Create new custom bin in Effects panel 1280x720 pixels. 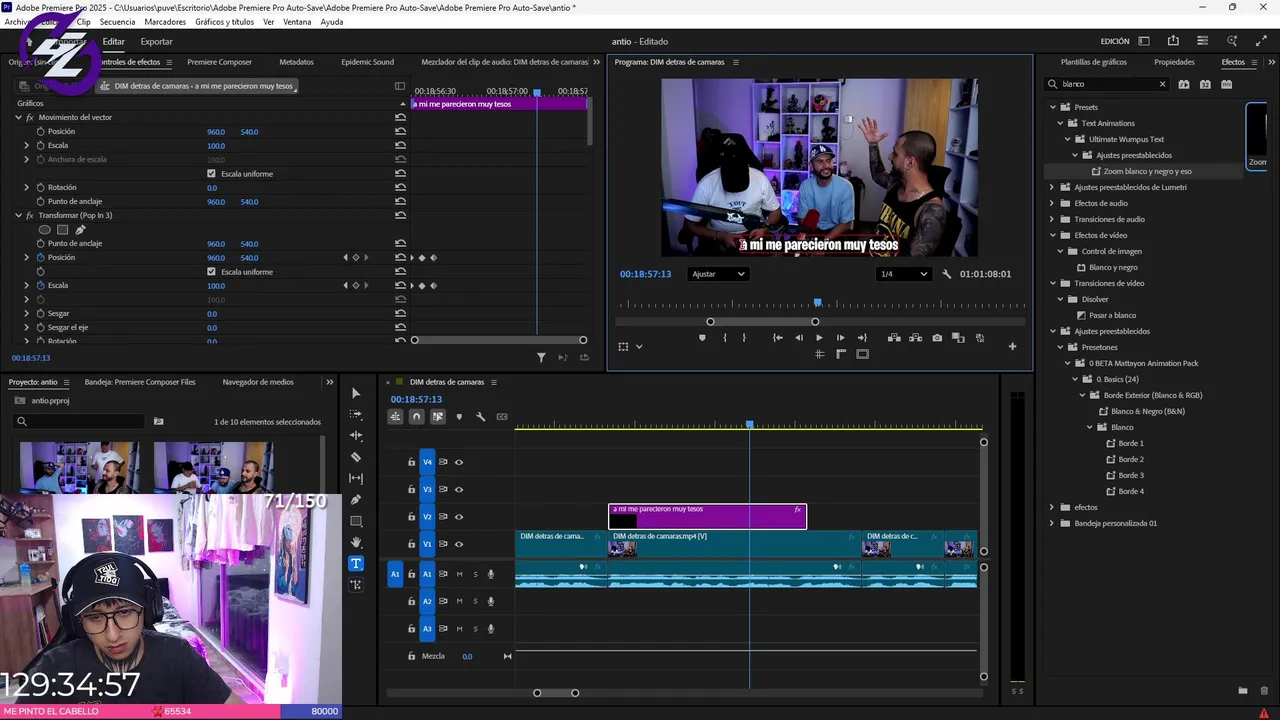tap(1243, 690)
